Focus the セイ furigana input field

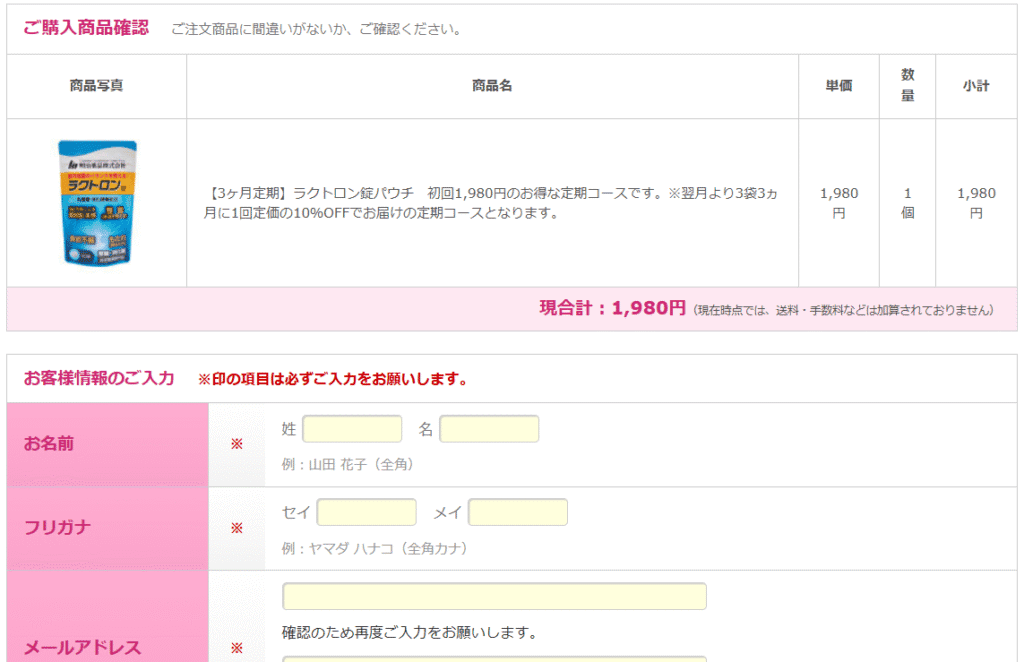(366, 512)
